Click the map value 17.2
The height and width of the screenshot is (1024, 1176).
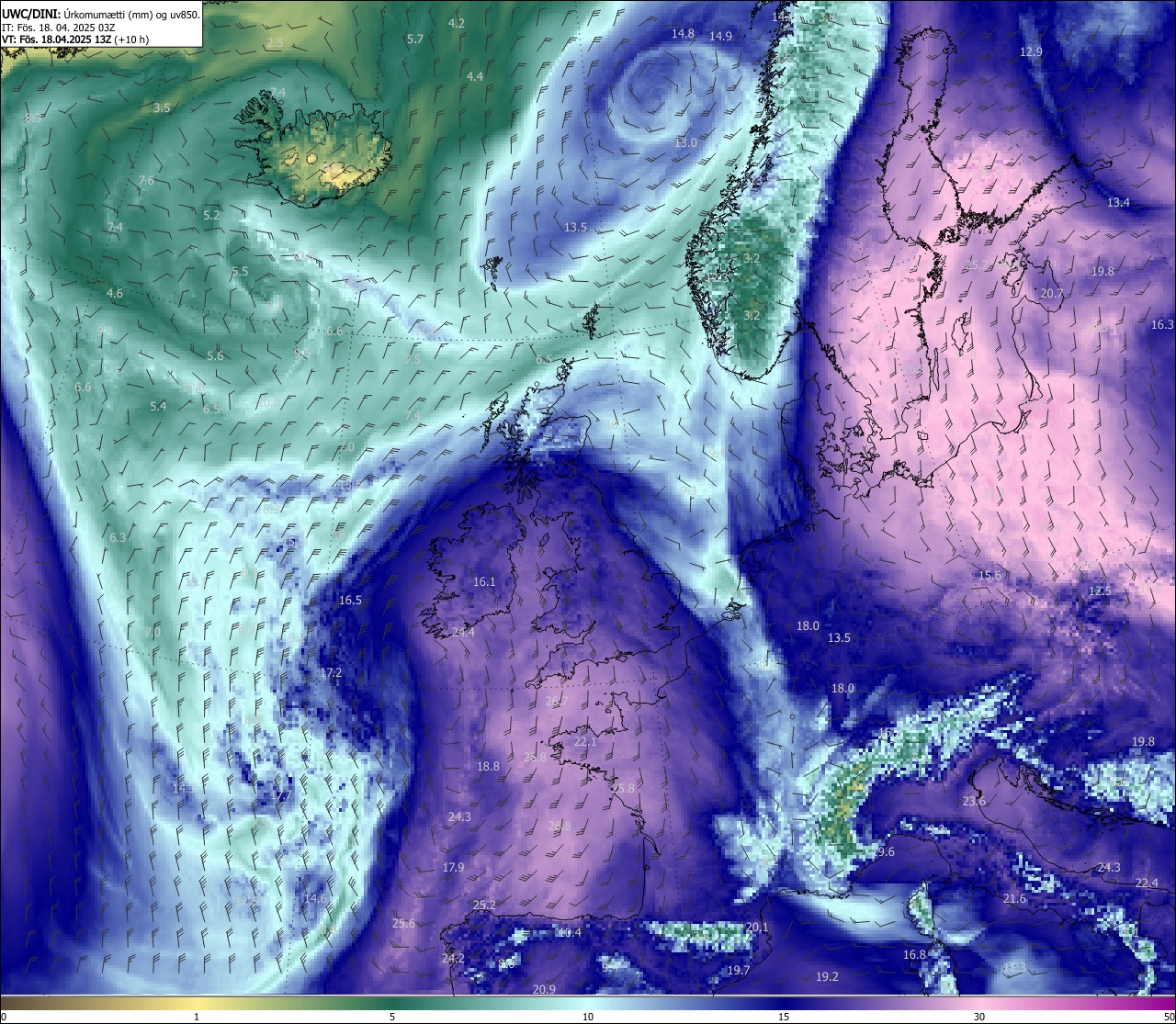[x=331, y=673]
